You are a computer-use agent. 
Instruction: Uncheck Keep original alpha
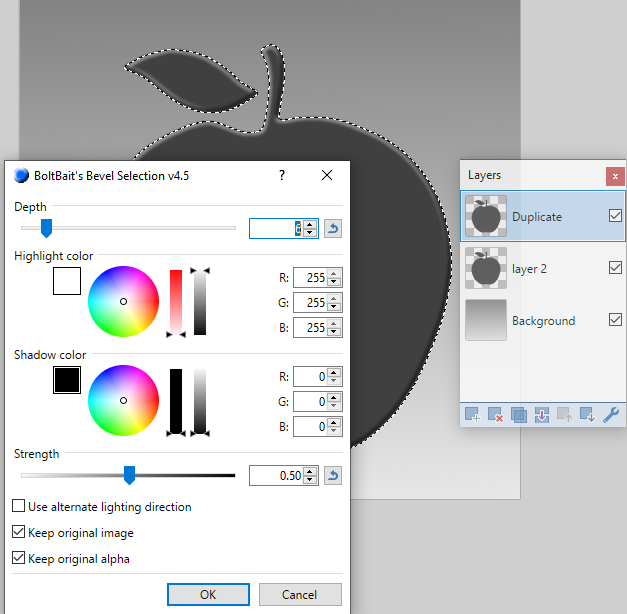click(x=18, y=558)
